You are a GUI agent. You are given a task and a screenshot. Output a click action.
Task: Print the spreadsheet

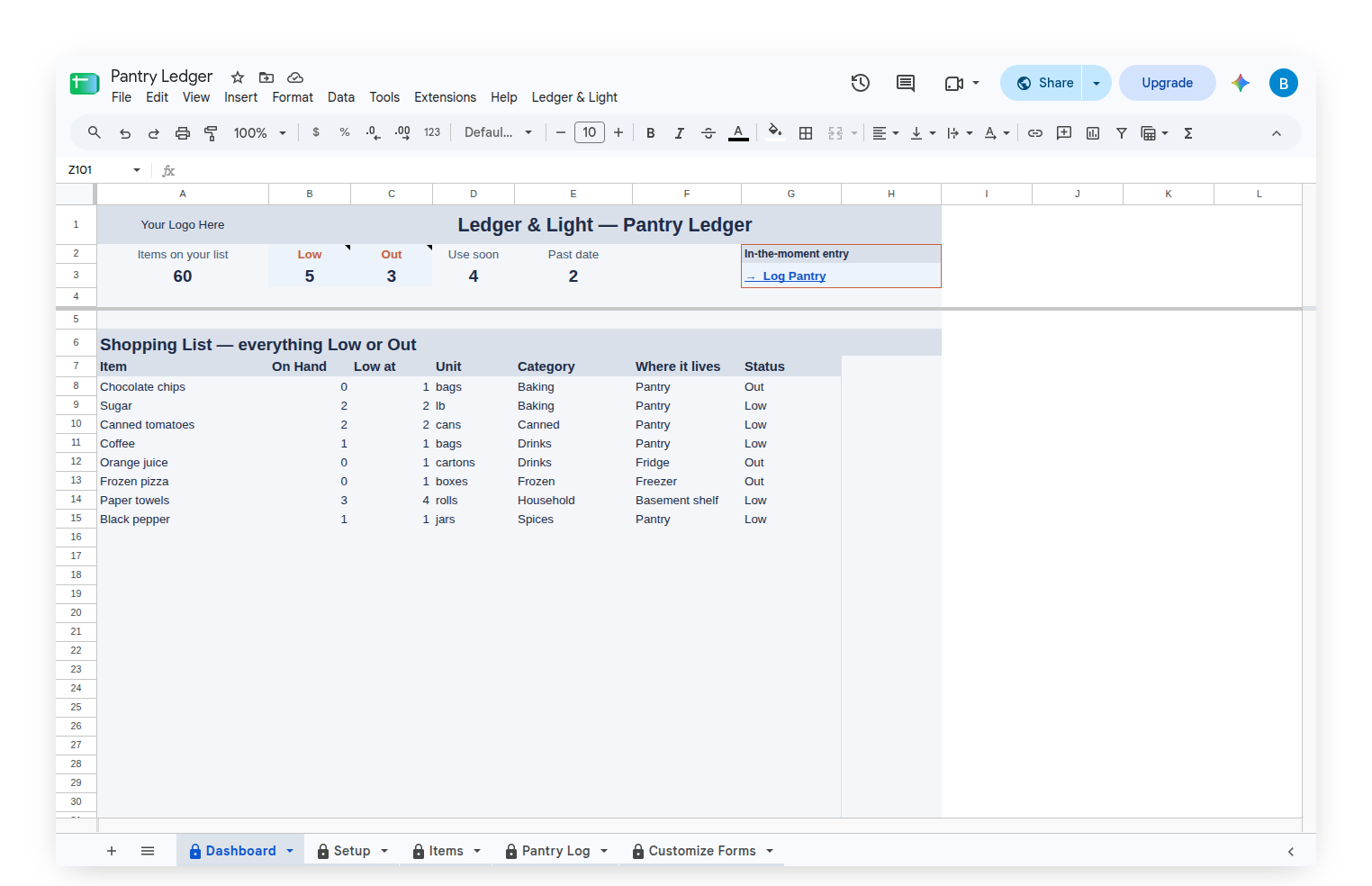(183, 133)
